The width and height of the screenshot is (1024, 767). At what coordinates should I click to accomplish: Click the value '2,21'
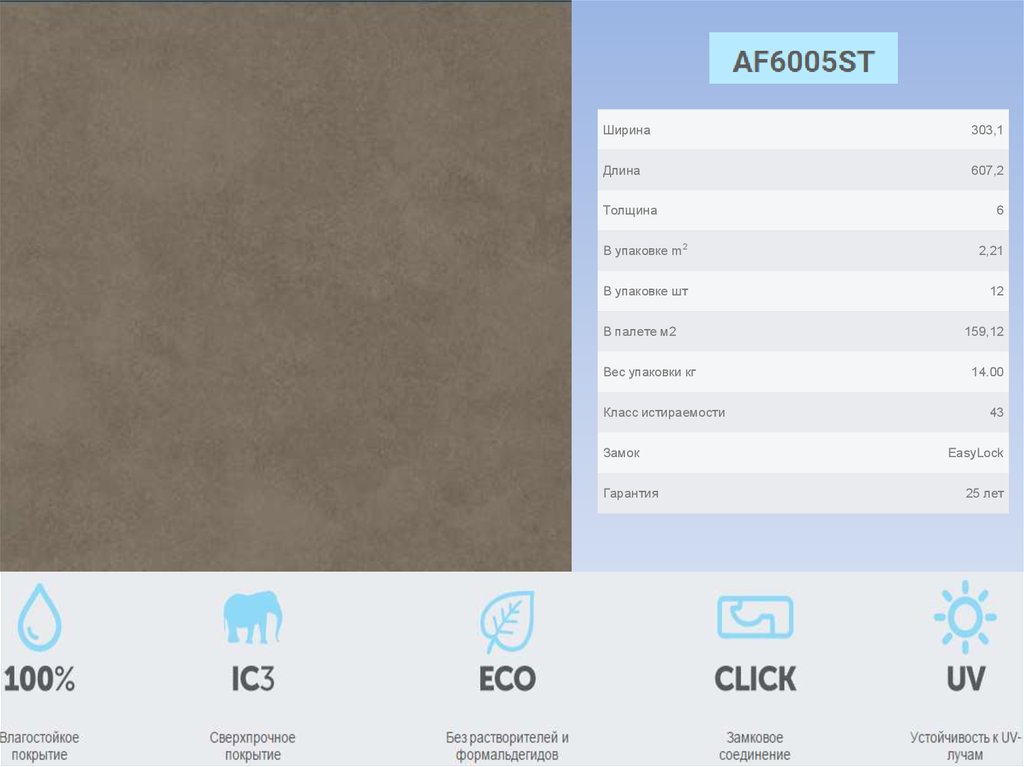991,251
